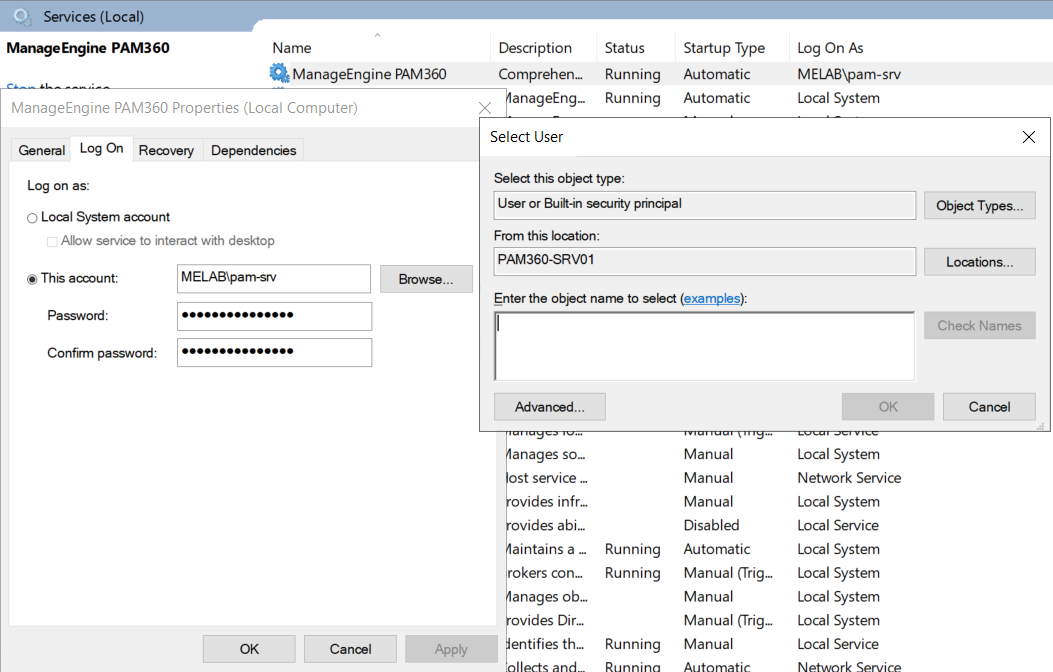Select the Local System account radio button
Screen dimensions: 1053x672
tap(33, 218)
